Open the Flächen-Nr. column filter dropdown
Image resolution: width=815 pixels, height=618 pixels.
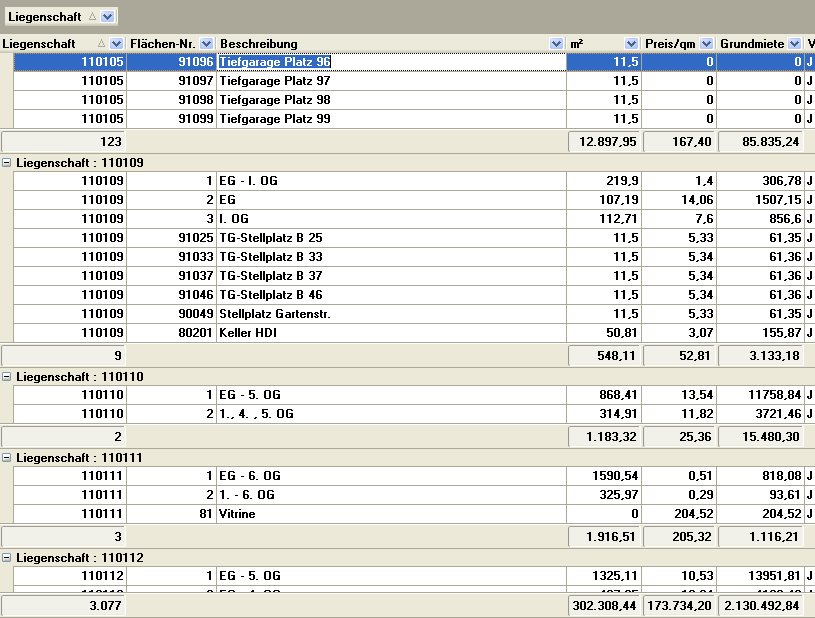tap(207, 44)
